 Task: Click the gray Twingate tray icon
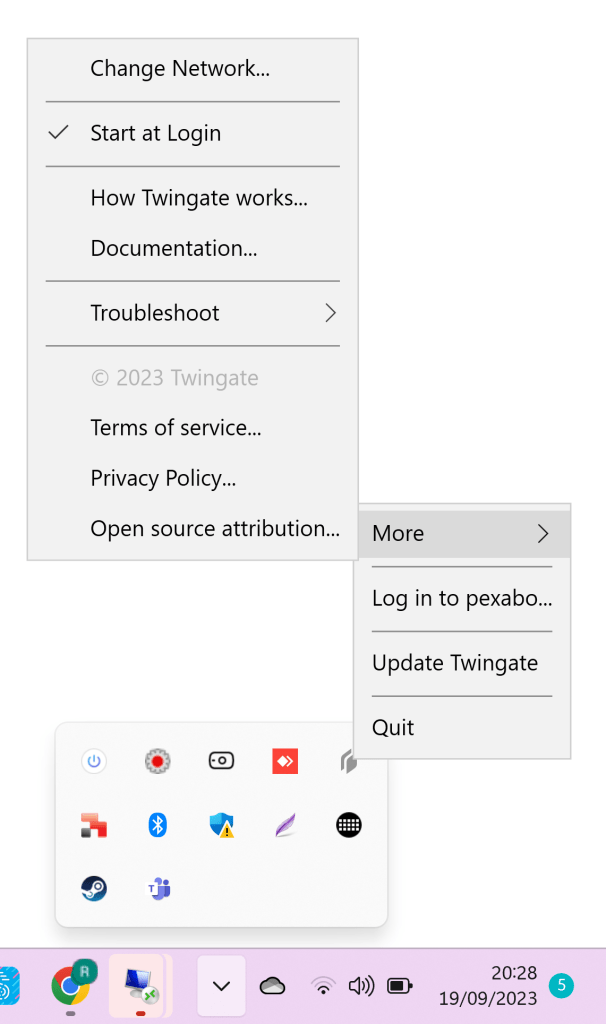coord(348,761)
